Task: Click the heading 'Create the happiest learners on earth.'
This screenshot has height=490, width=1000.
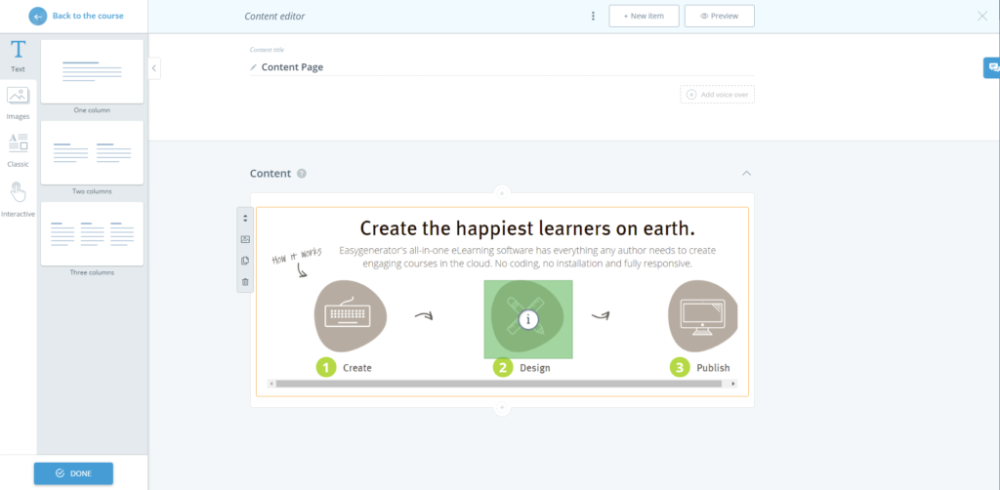Action: (x=527, y=228)
